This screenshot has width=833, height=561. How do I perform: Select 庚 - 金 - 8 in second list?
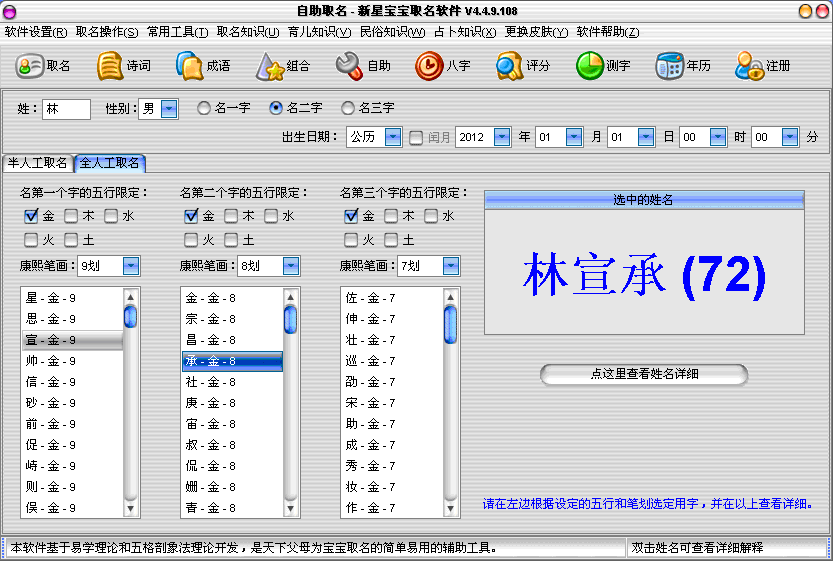pyautogui.click(x=232, y=403)
